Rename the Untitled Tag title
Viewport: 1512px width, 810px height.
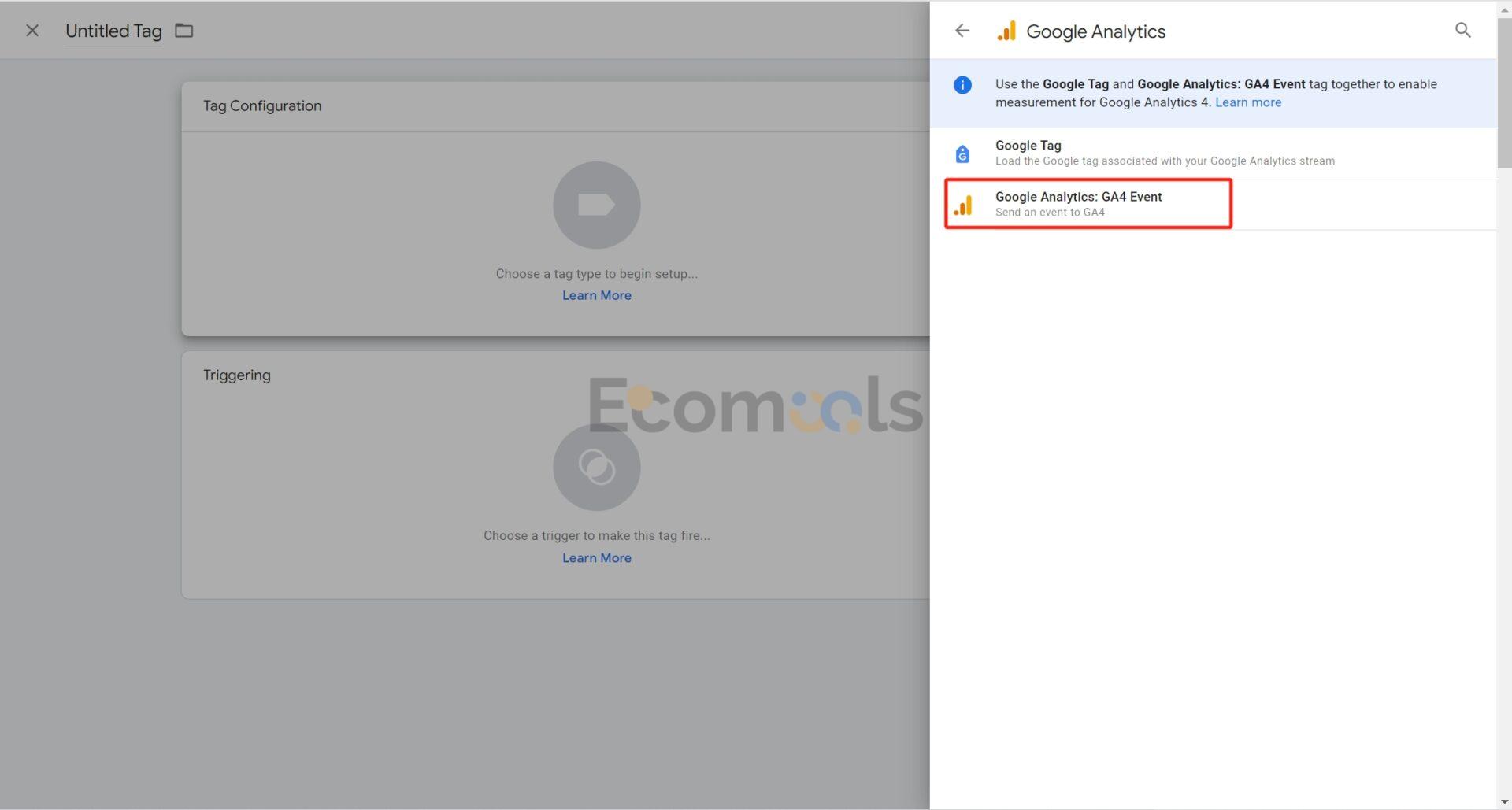(x=113, y=31)
